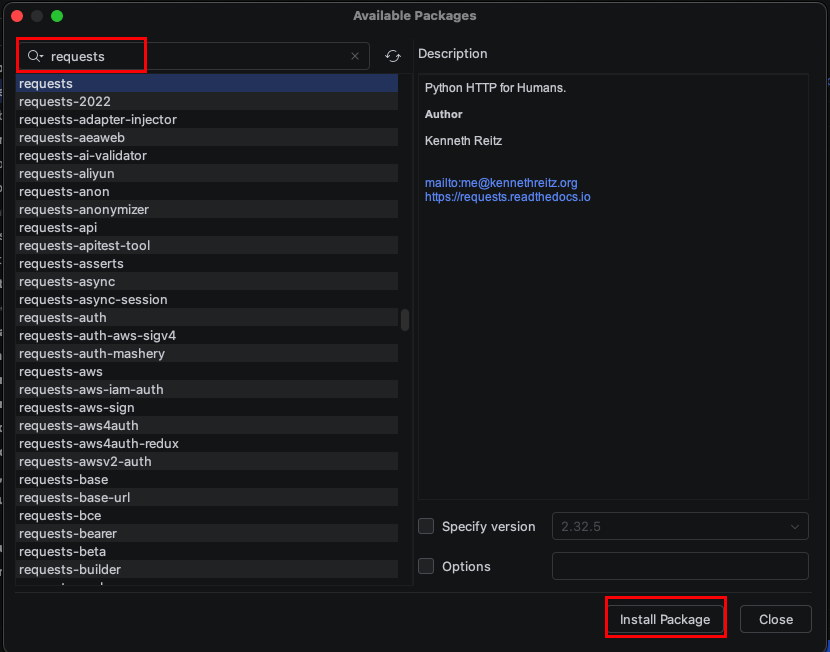Enable the Specify version checkbox
This screenshot has width=830, height=652.
pos(426,526)
